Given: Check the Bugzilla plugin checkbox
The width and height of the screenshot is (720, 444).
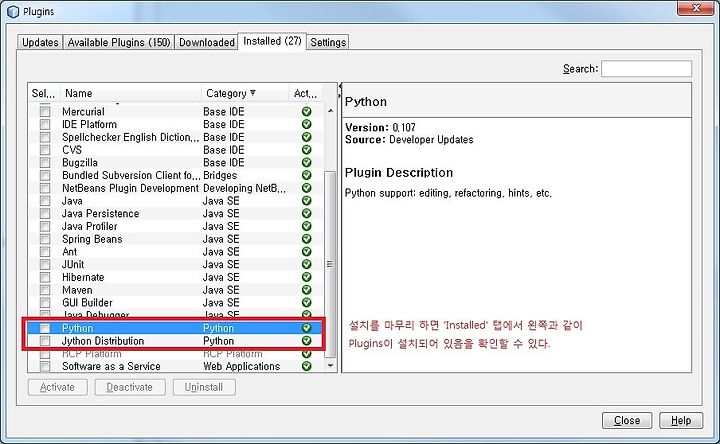Looking at the screenshot, I should tap(45, 163).
